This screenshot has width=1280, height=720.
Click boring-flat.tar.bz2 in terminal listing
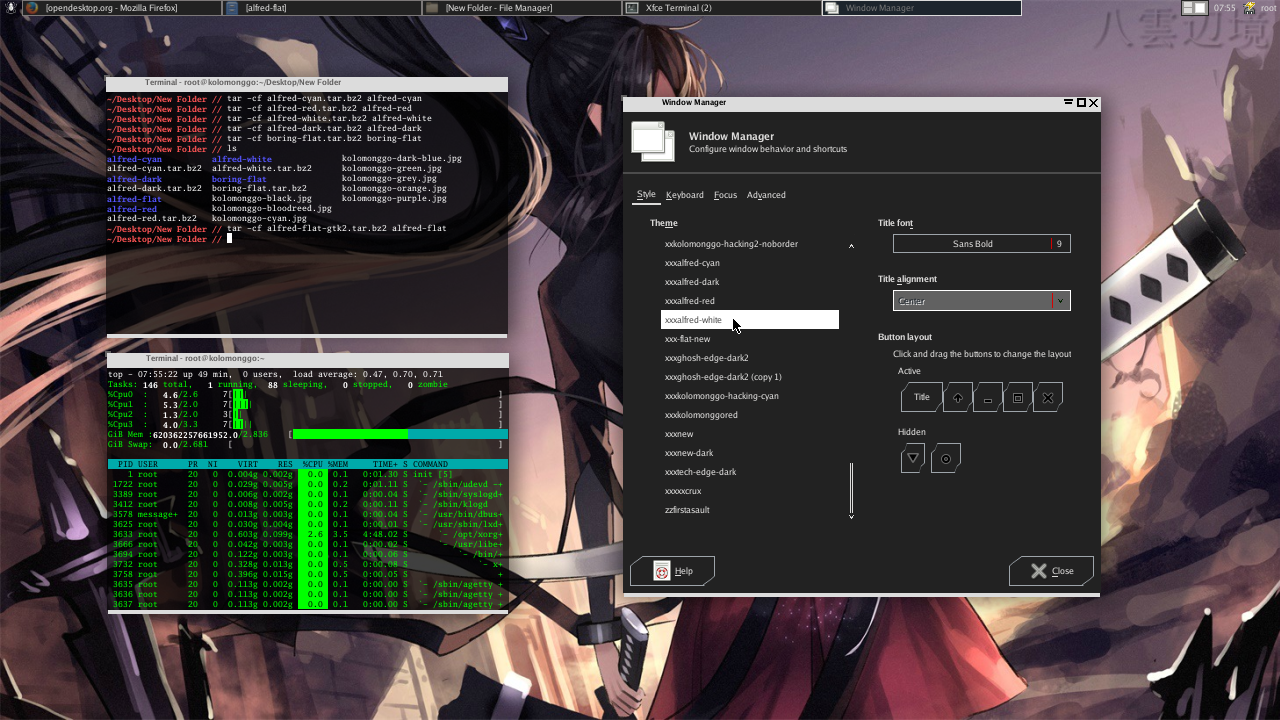(x=259, y=189)
